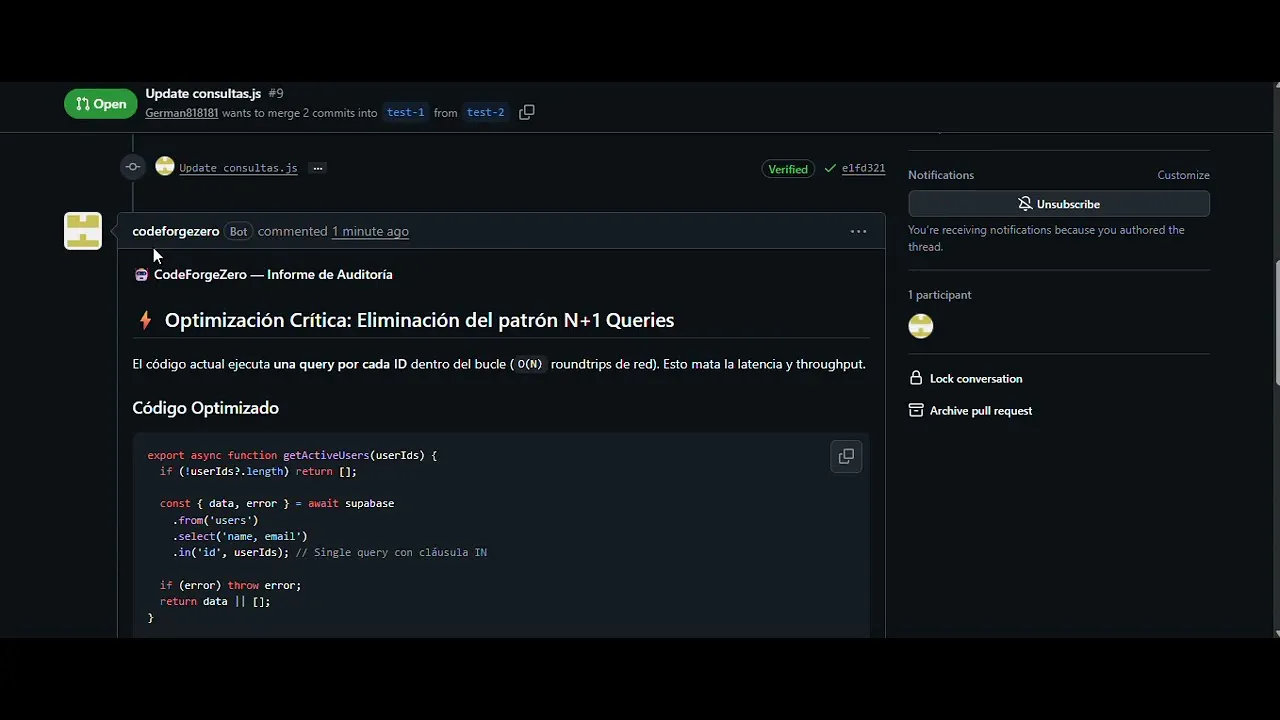The image size is (1280, 720).
Task: Click the green commit check mark
Action: (x=830, y=168)
